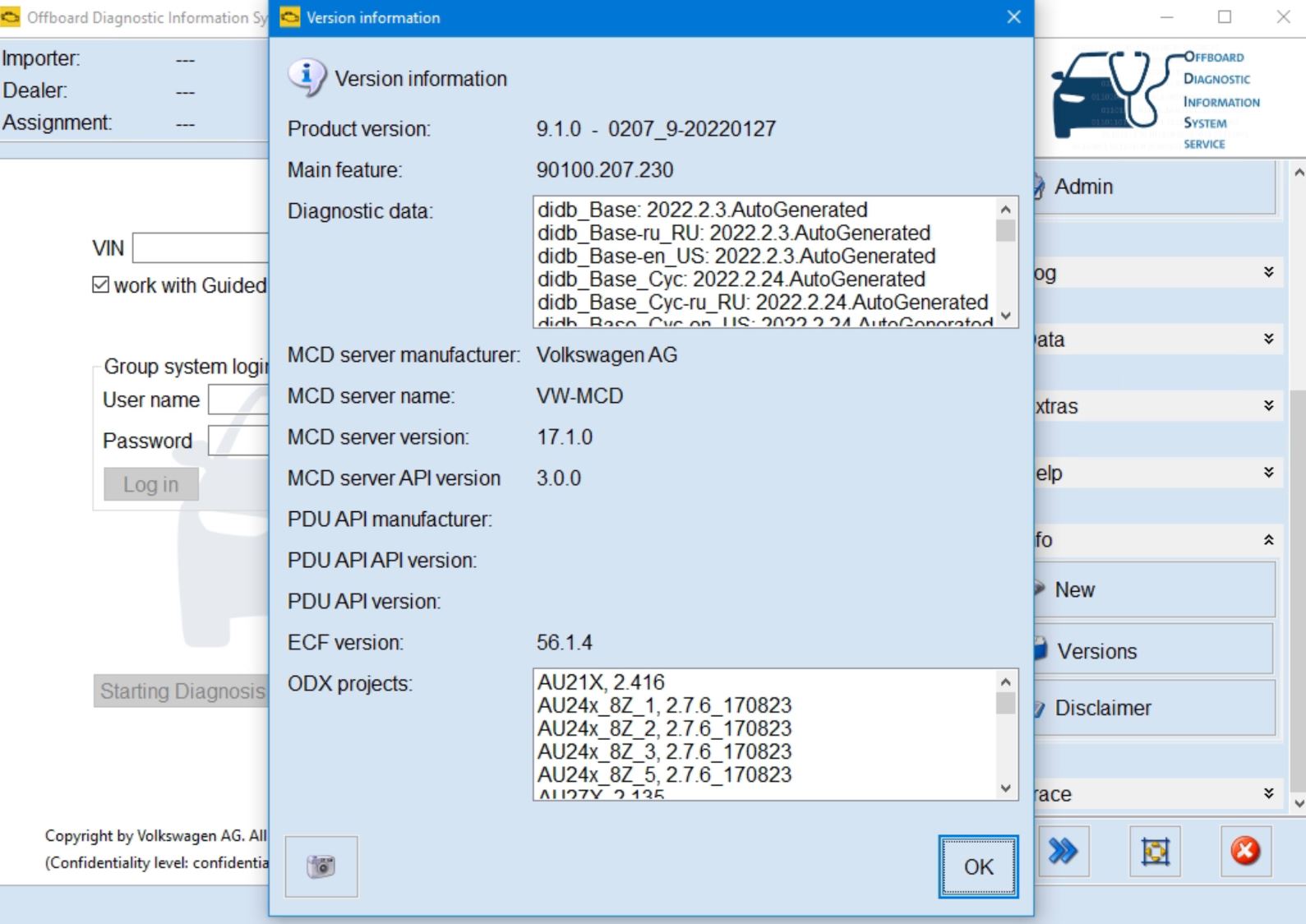Click the camera screenshot icon in dialog
The height and width of the screenshot is (924, 1306).
[x=321, y=866]
